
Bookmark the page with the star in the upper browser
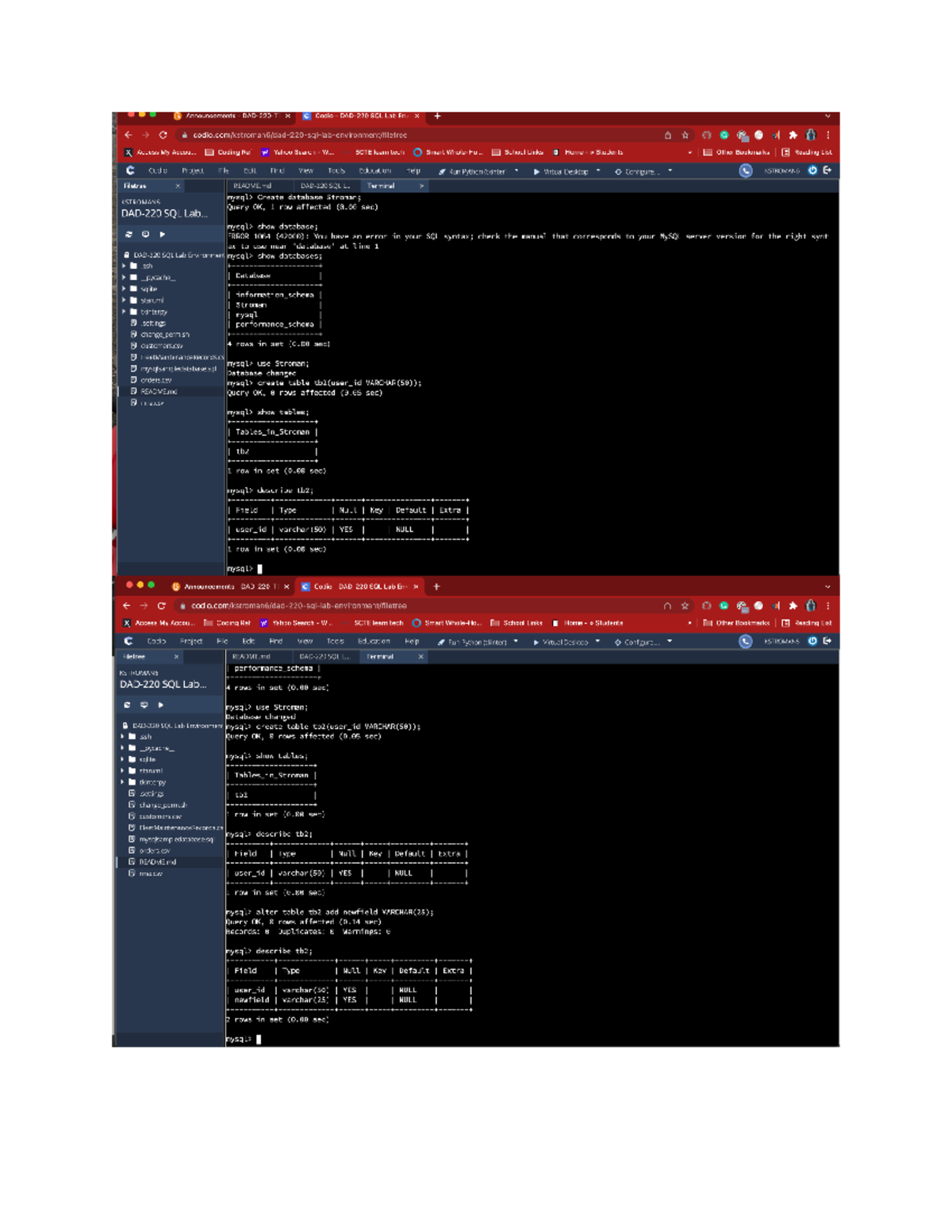point(685,136)
